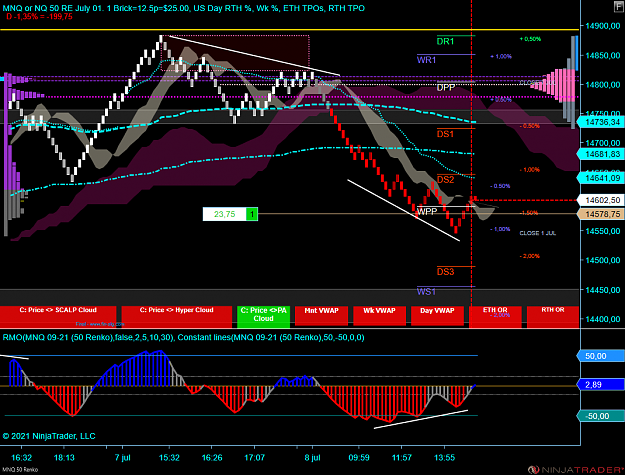Image resolution: width=625 pixels, height=475 pixels.
Task: Select the 14578,75 order price marker
Action: [x=601, y=214]
